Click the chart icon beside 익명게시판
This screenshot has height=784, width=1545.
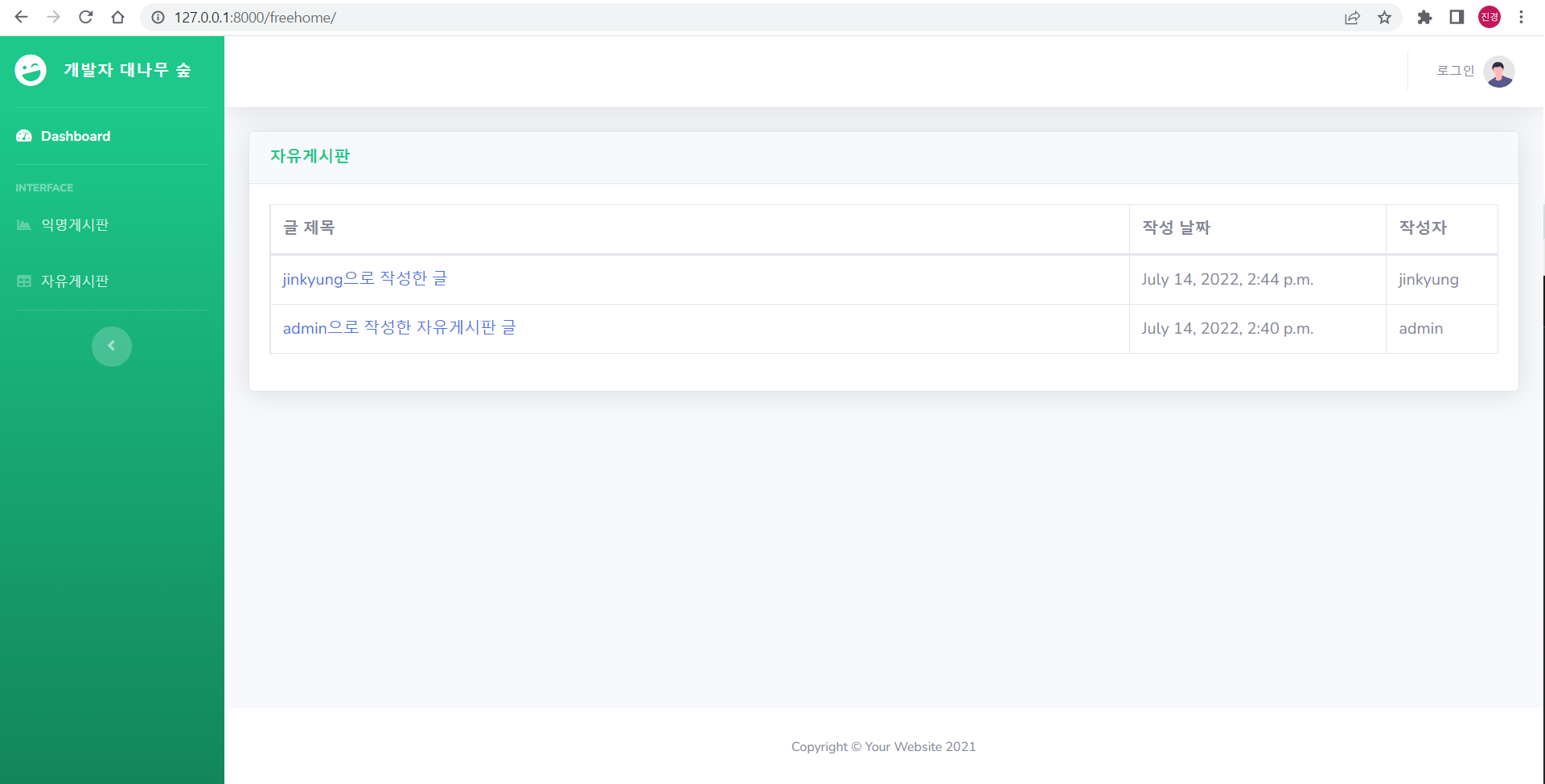click(x=24, y=225)
